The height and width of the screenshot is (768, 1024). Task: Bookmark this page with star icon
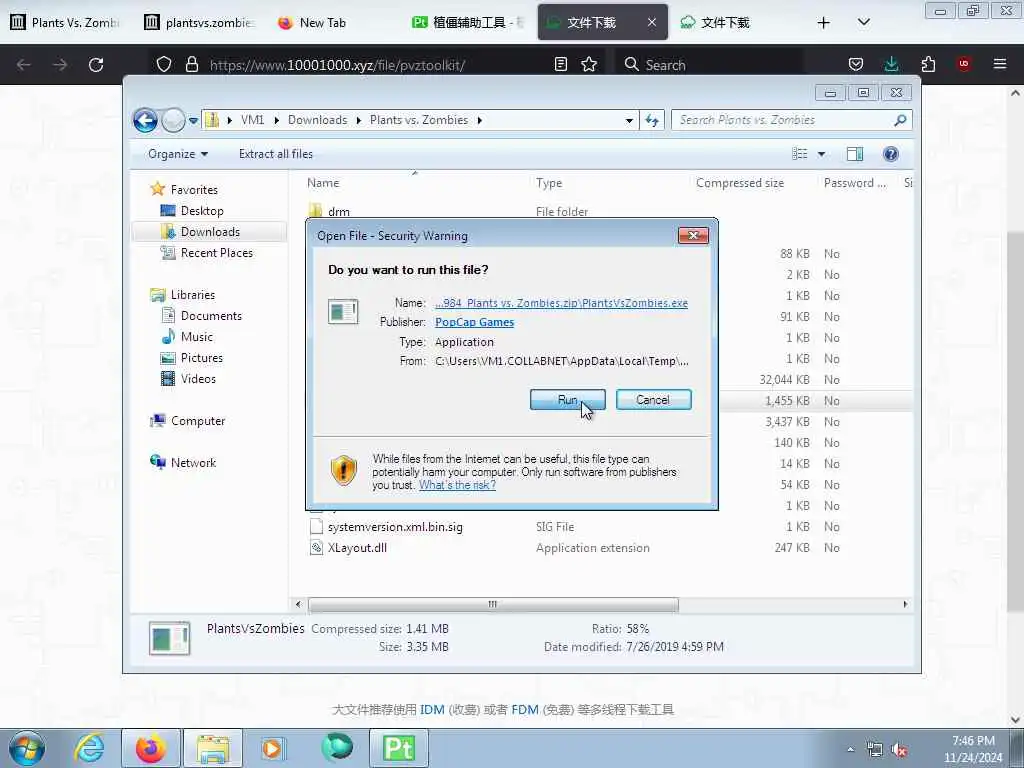click(x=589, y=65)
